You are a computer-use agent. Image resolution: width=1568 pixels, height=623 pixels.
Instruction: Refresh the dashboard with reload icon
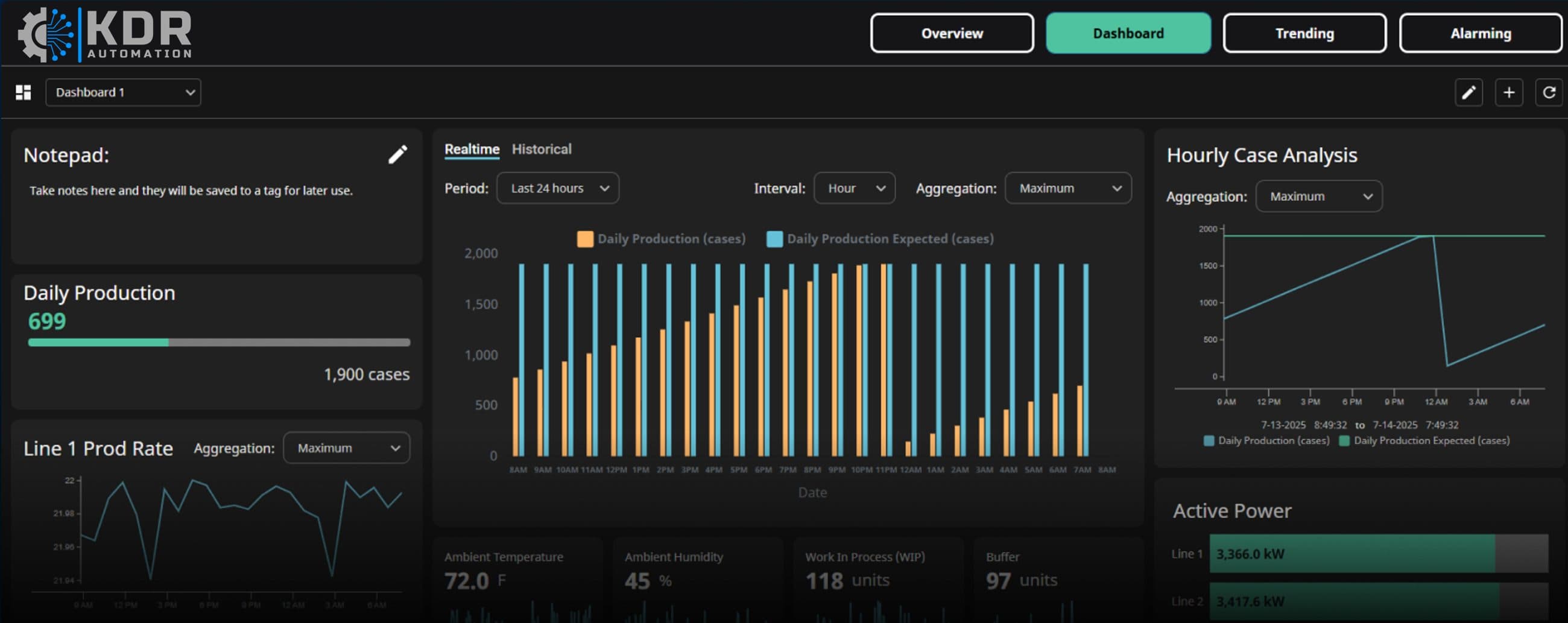[1549, 92]
